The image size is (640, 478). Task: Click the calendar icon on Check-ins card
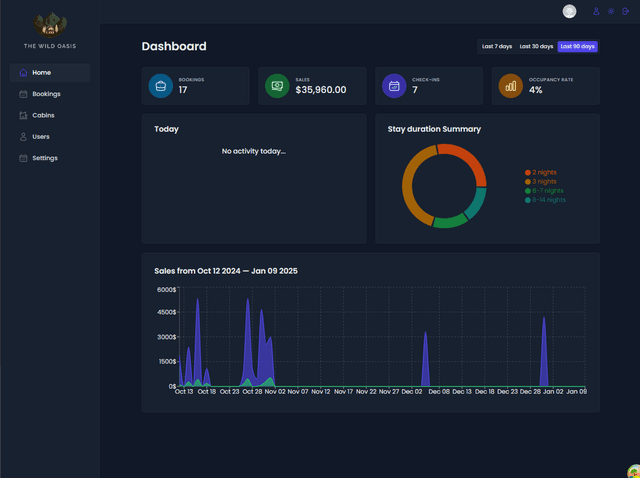pos(394,87)
